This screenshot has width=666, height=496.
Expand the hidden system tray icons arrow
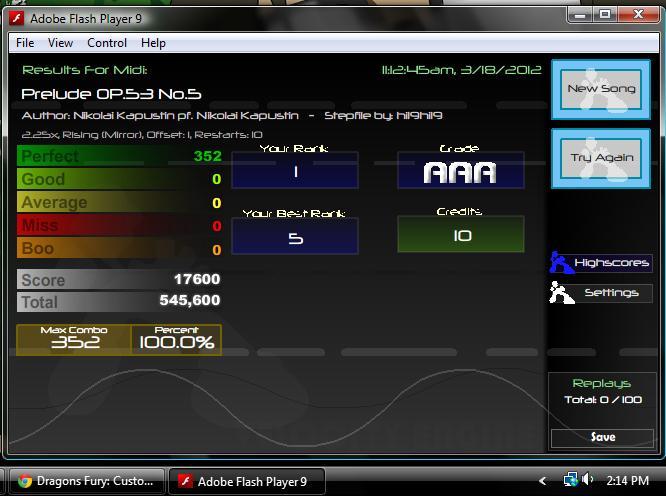[x=542, y=481]
